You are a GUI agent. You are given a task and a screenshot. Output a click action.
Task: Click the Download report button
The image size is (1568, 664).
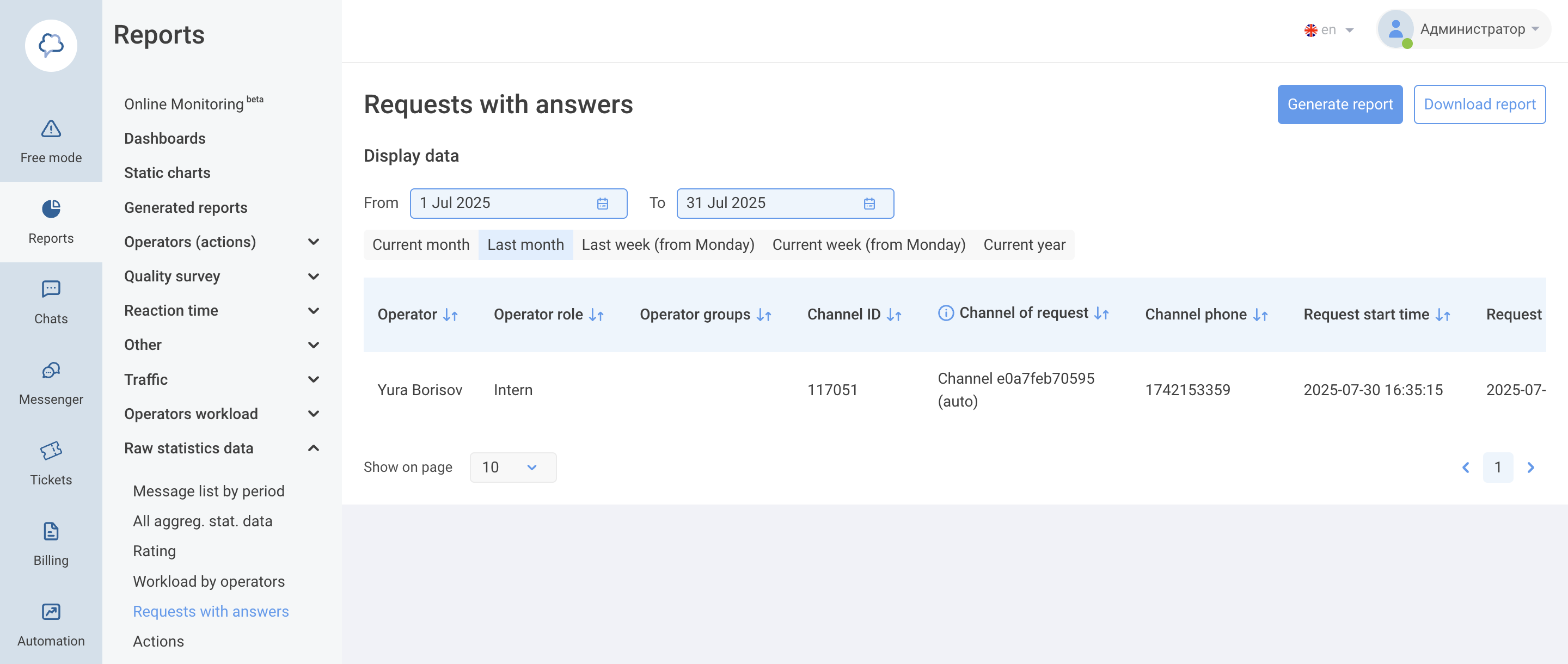[x=1479, y=104]
